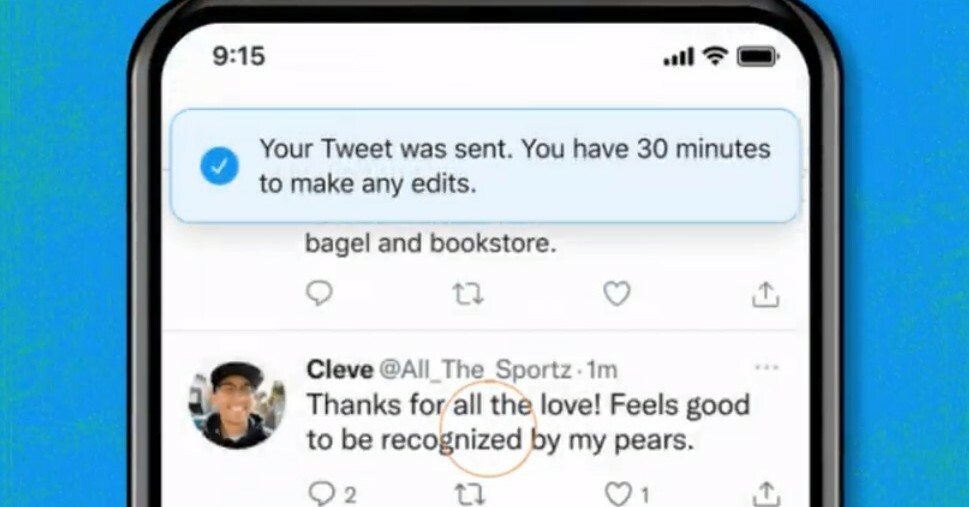Image resolution: width=969 pixels, height=507 pixels.
Task: Open Cleve's 'Thanks for all the love' tweet
Action: pos(528,423)
